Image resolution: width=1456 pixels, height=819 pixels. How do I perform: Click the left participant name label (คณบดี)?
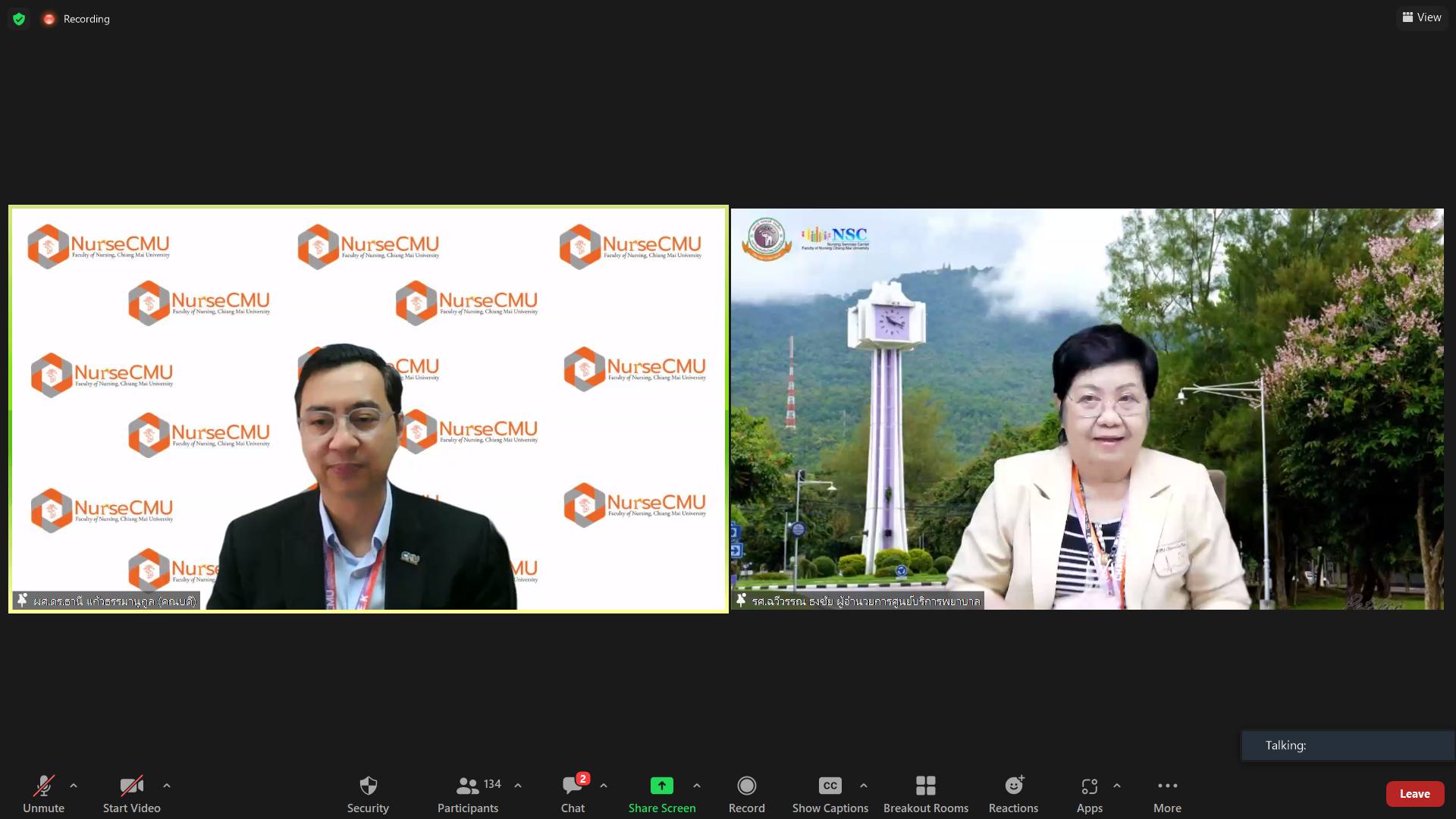point(115,601)
